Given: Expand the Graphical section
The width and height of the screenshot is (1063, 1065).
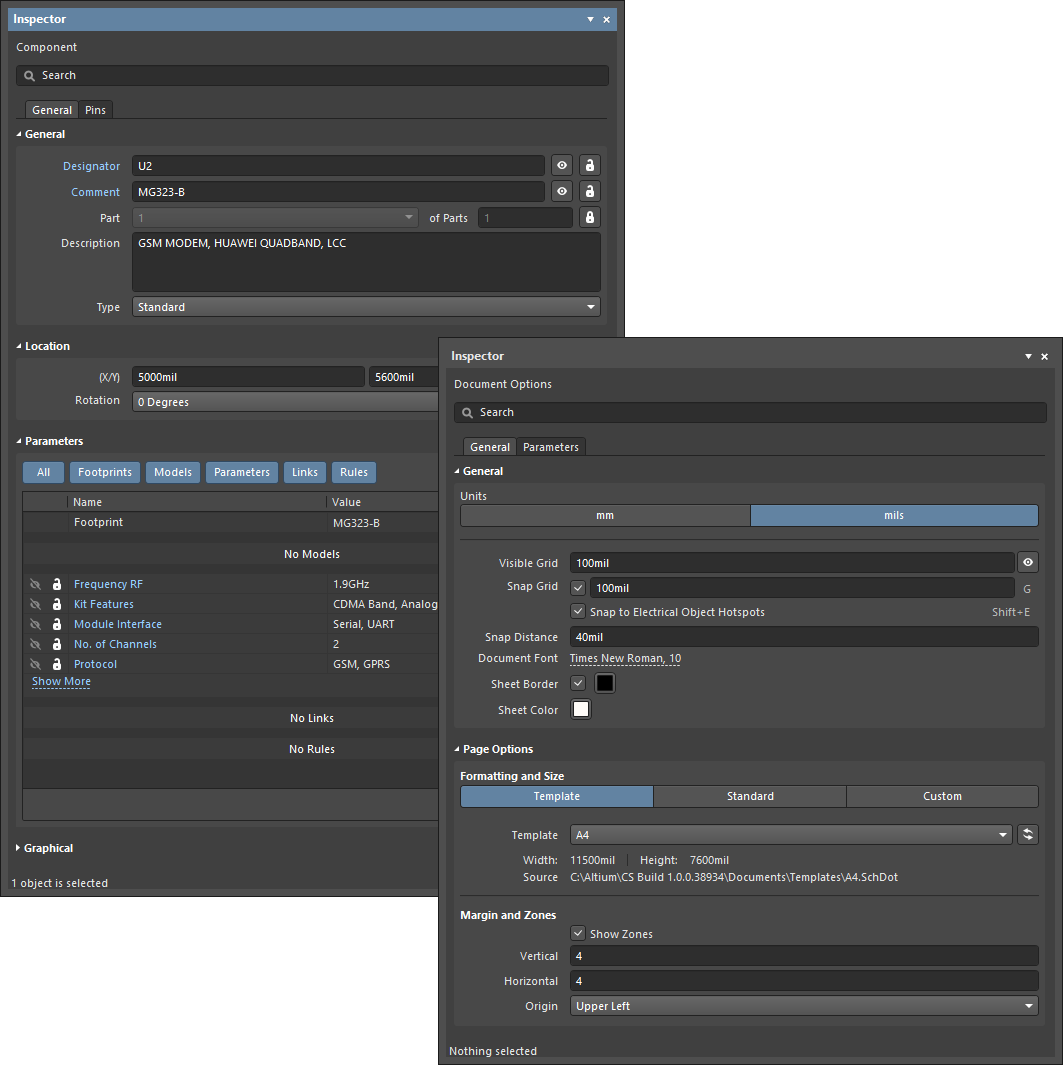Looking at the screenshot, I should [x=47, y=848].
